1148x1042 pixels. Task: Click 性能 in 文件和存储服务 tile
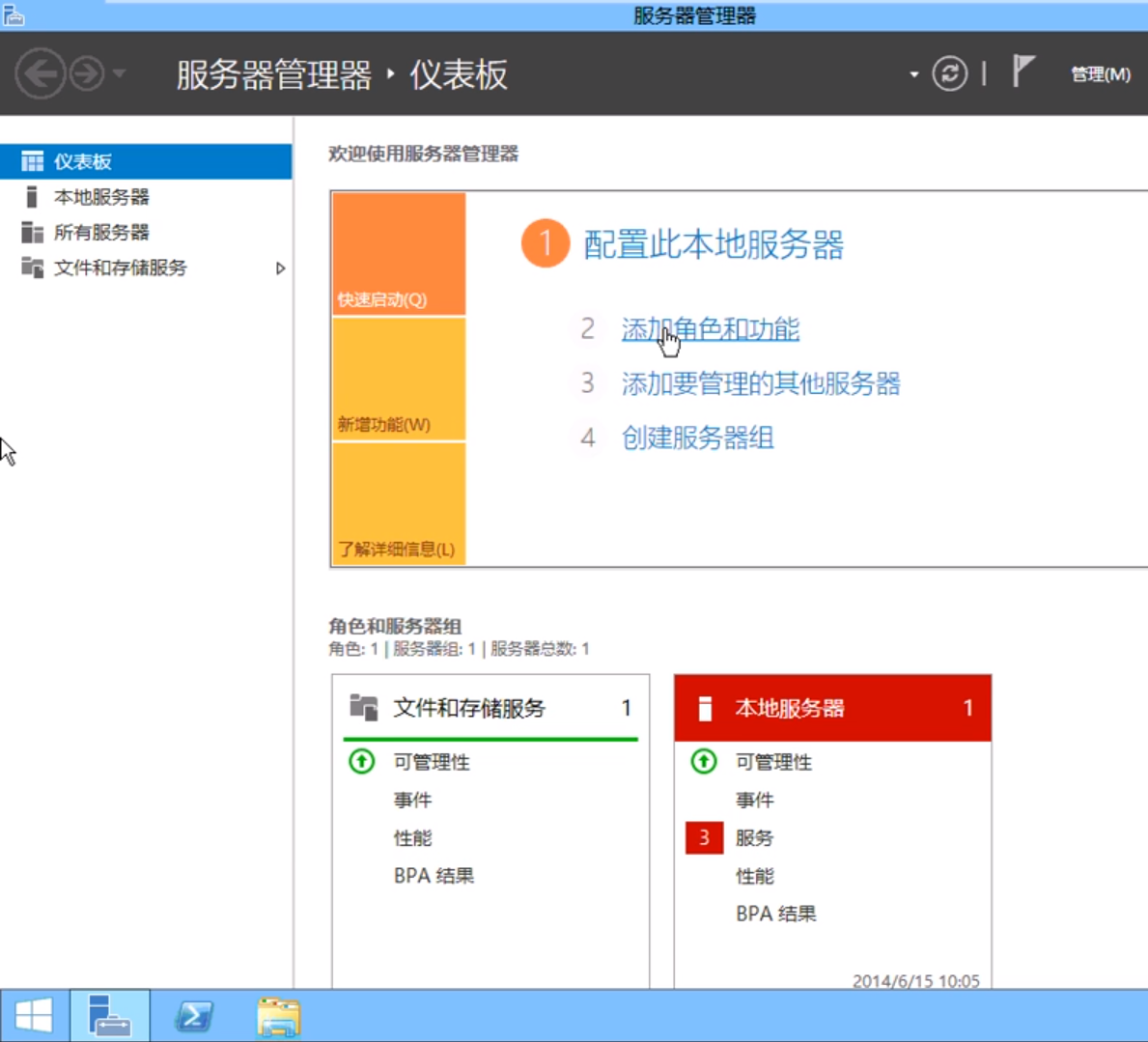click(413, 837)
